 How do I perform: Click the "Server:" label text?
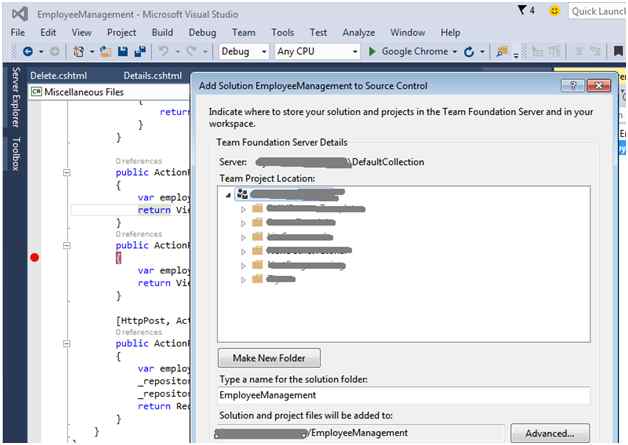(233, 162)
